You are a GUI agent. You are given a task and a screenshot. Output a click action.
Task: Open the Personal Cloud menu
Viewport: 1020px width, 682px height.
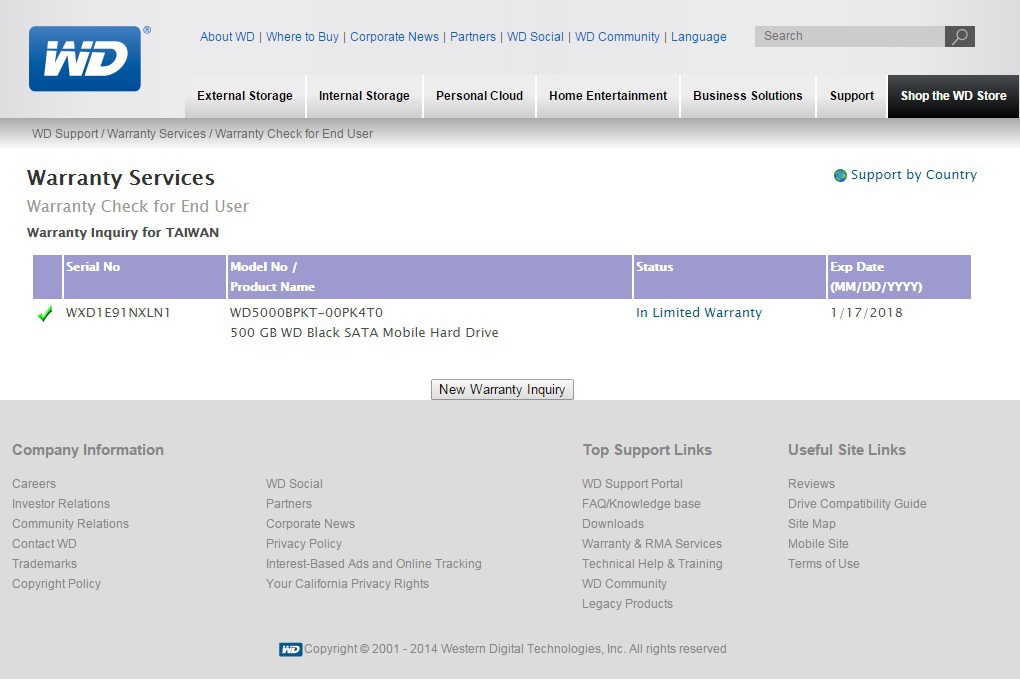(479, 96)
